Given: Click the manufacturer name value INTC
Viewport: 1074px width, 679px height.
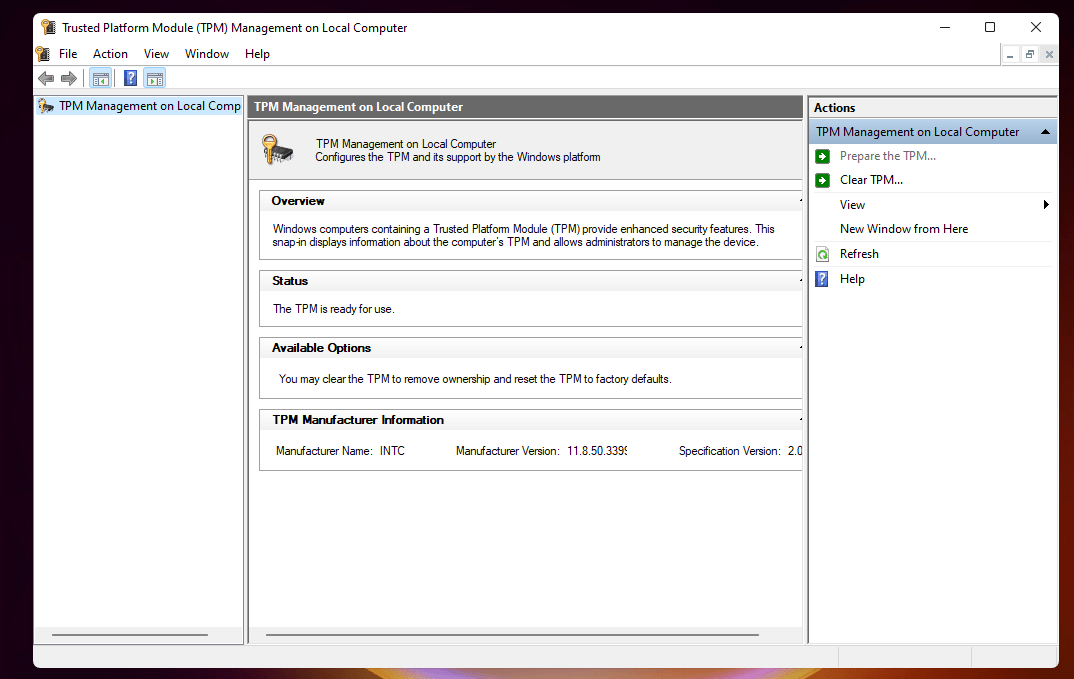Looking at the screenshot, I should click(392, 451).
